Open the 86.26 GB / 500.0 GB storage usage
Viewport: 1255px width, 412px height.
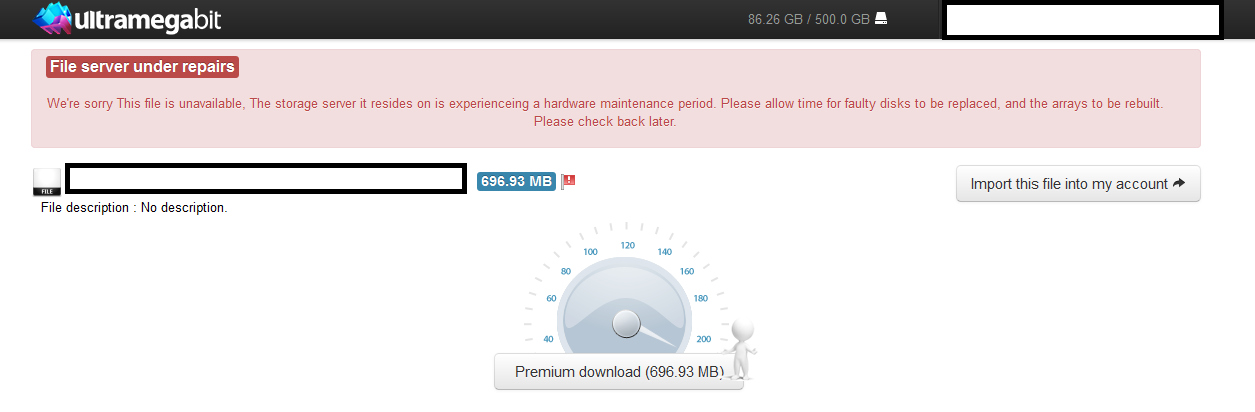click(x=809, y=19)
